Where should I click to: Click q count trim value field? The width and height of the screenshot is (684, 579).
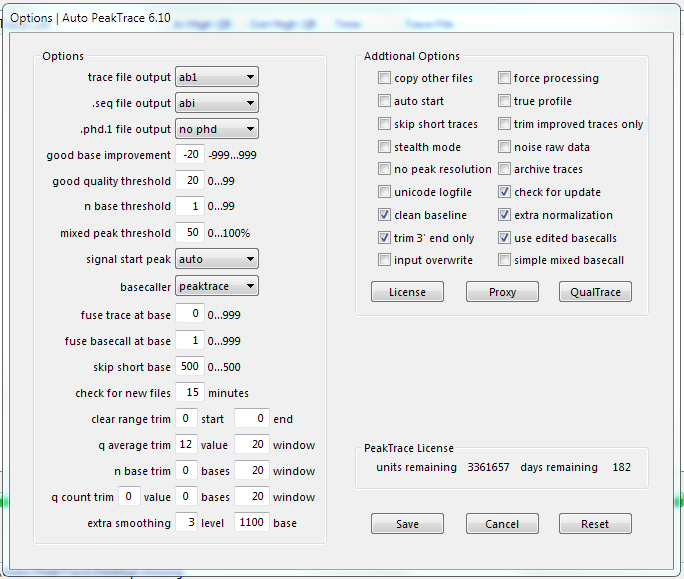pyautogui.click(x=129, y=496)
